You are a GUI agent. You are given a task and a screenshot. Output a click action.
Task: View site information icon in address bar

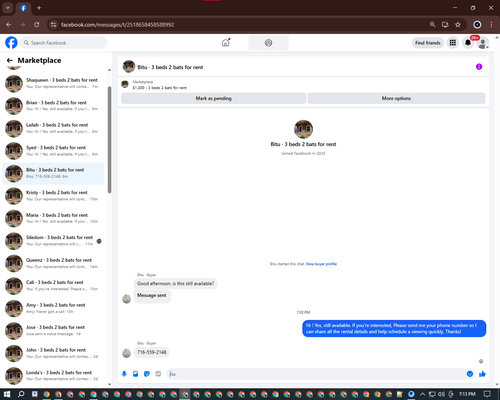tap(53, 25)
